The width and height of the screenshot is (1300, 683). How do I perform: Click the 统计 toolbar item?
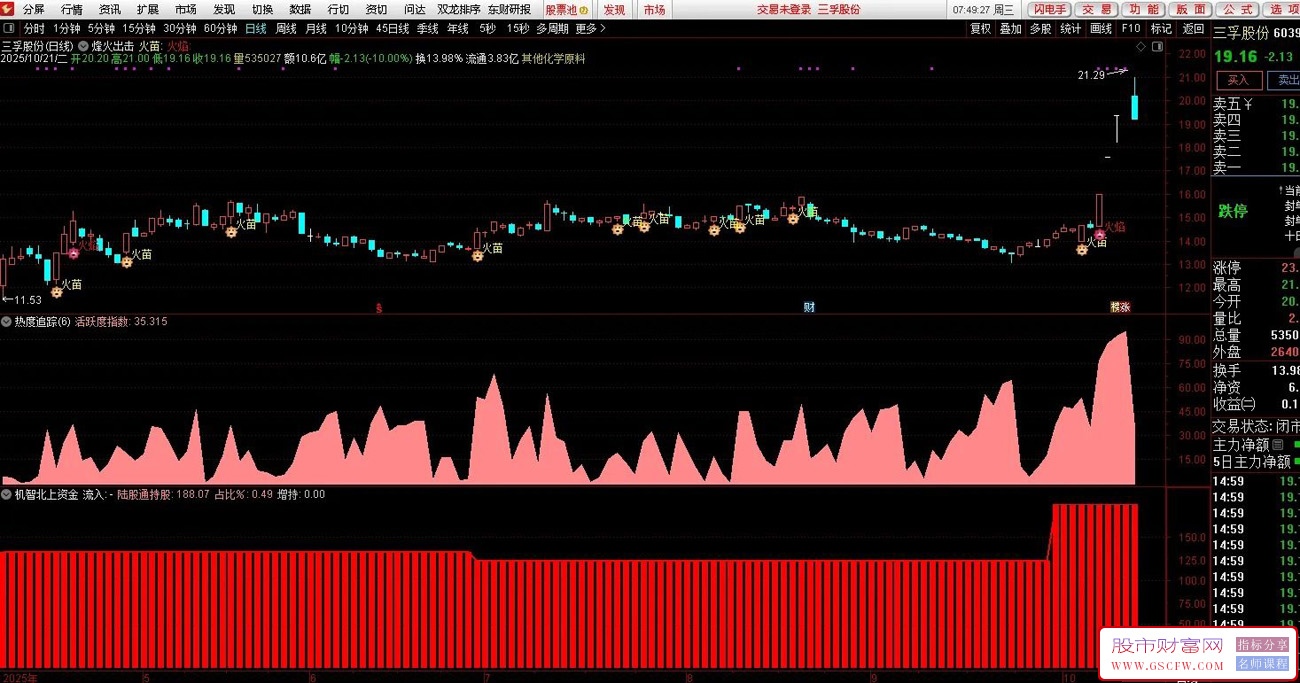(x=1070, y=29)
